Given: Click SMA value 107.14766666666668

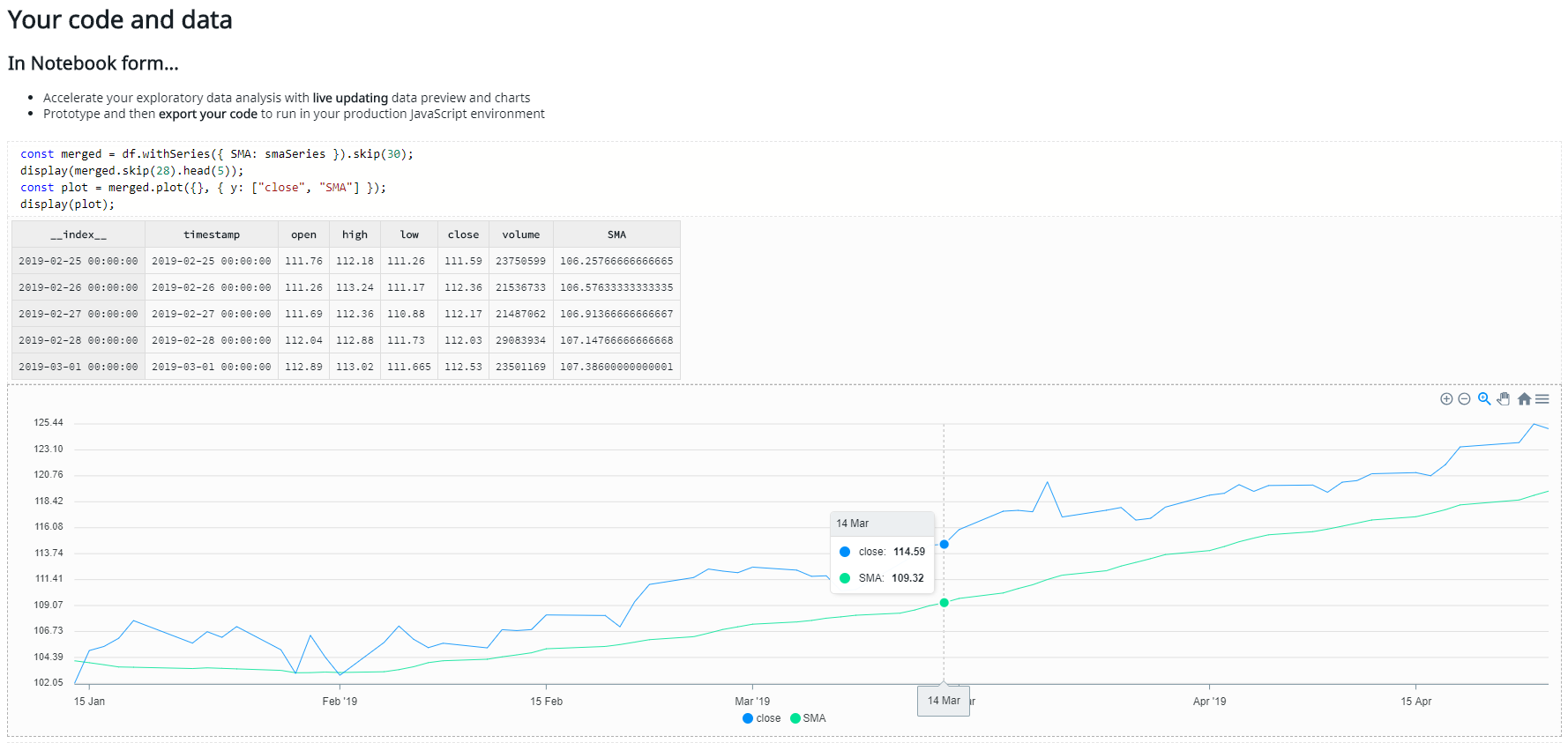Looking at the screenshot, I should coord(616,340).
